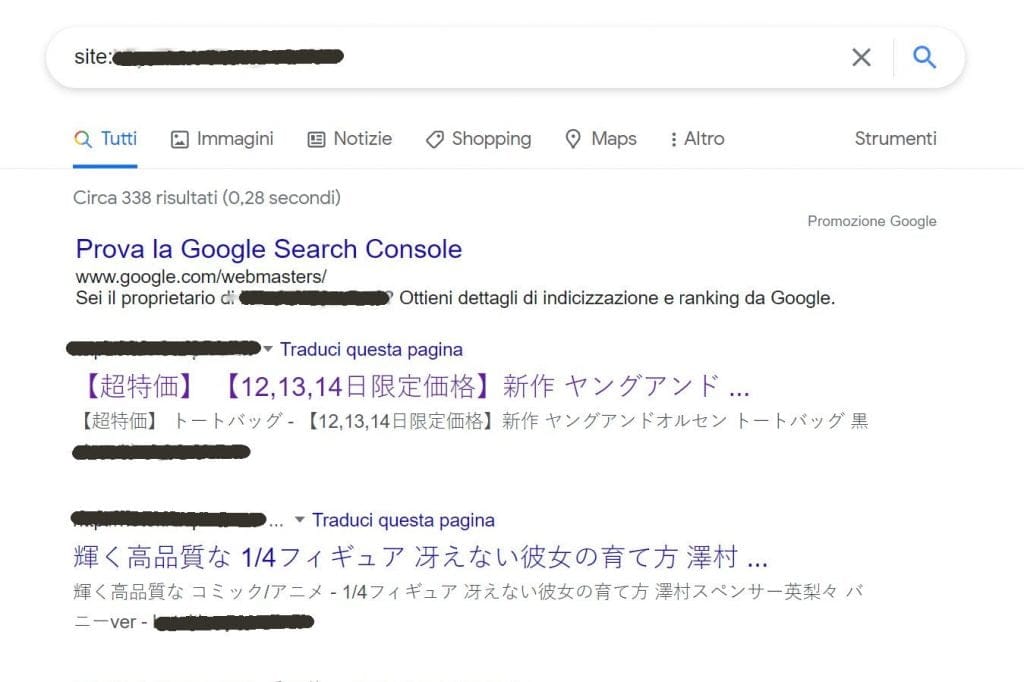Open the Shopping tab
Screen dimensions: 1024x682
pos(479,139)
